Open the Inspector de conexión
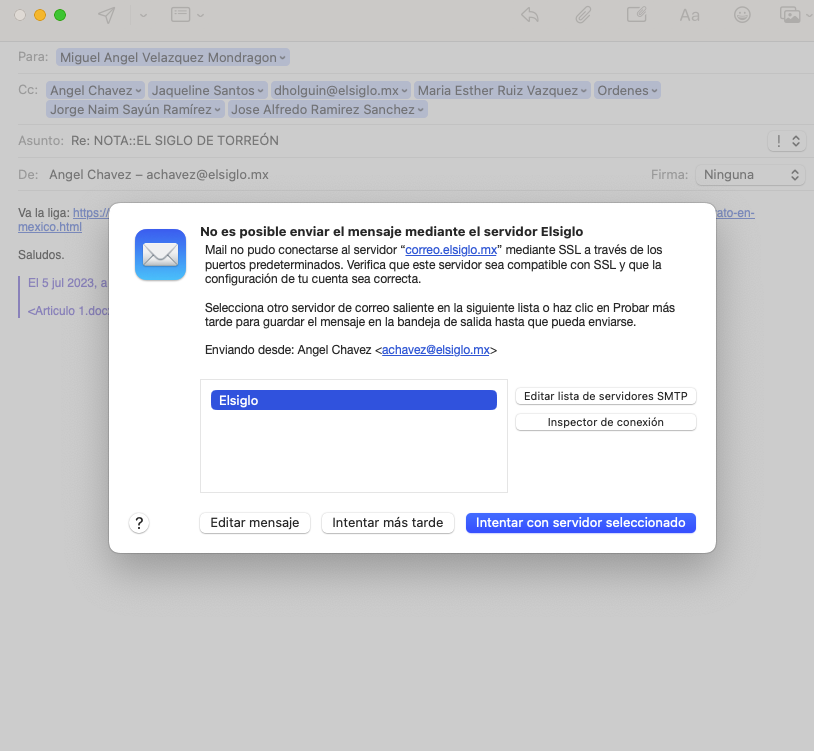This screenshot has width=814, height=751. click(605, 422)
